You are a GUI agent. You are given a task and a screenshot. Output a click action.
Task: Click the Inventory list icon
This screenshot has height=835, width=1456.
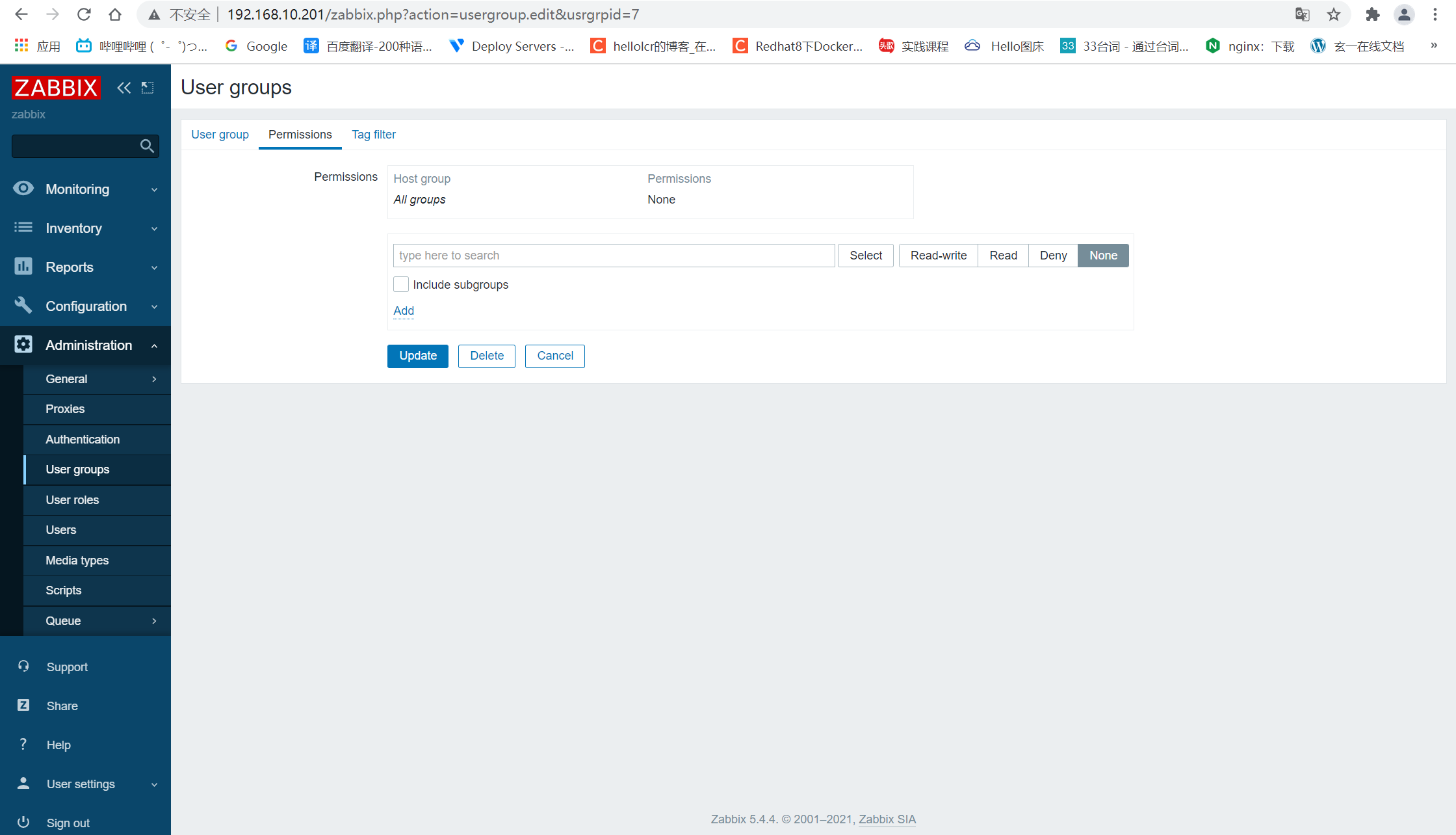click(x=23, y=228)
